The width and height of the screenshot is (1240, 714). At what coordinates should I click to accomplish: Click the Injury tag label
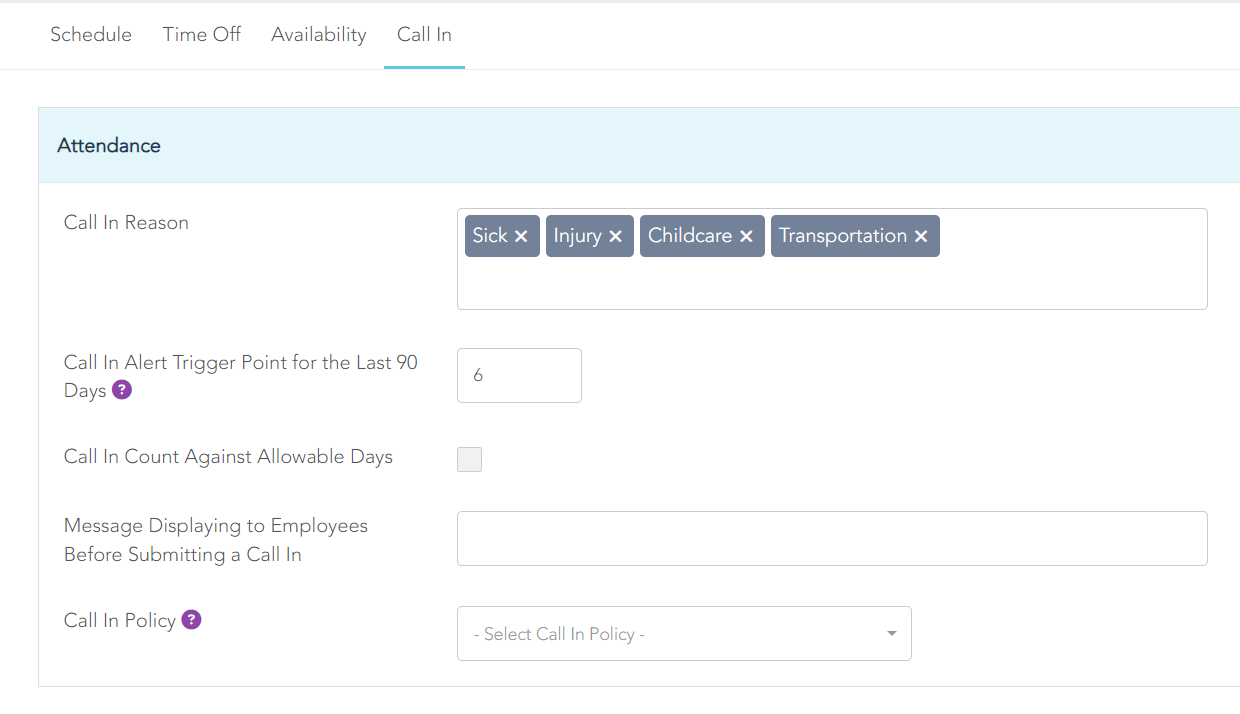[x=578, y=236]
